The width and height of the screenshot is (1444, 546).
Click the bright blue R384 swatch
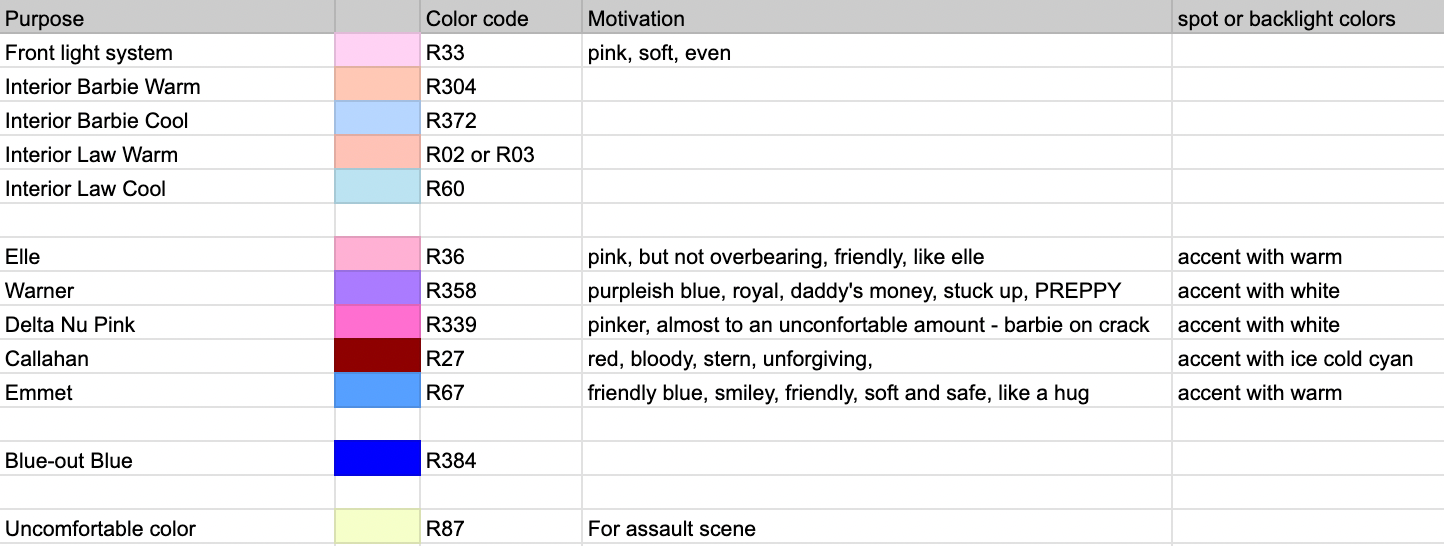[x=377, y=460]
